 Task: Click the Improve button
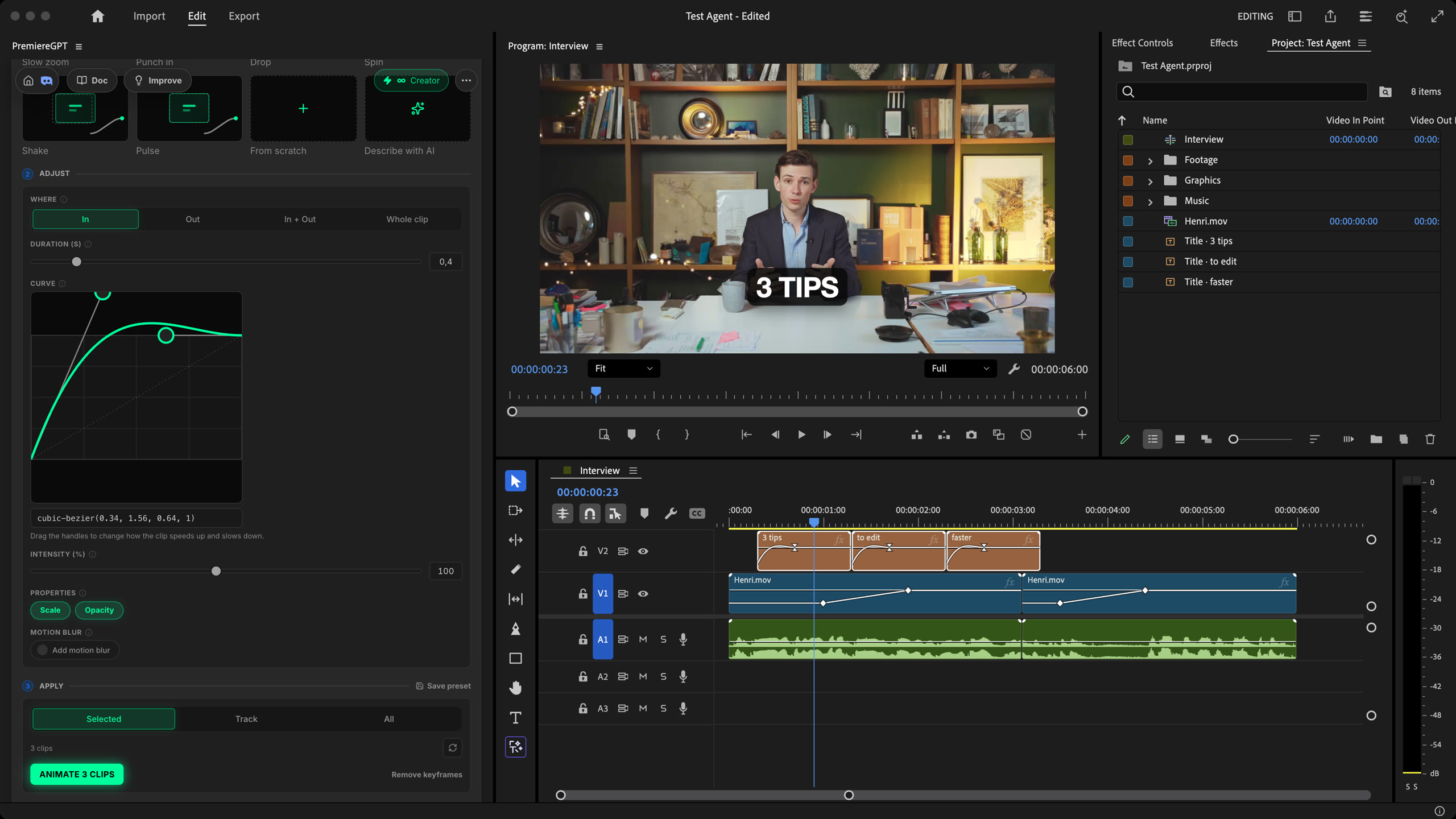tap(158, 81)
